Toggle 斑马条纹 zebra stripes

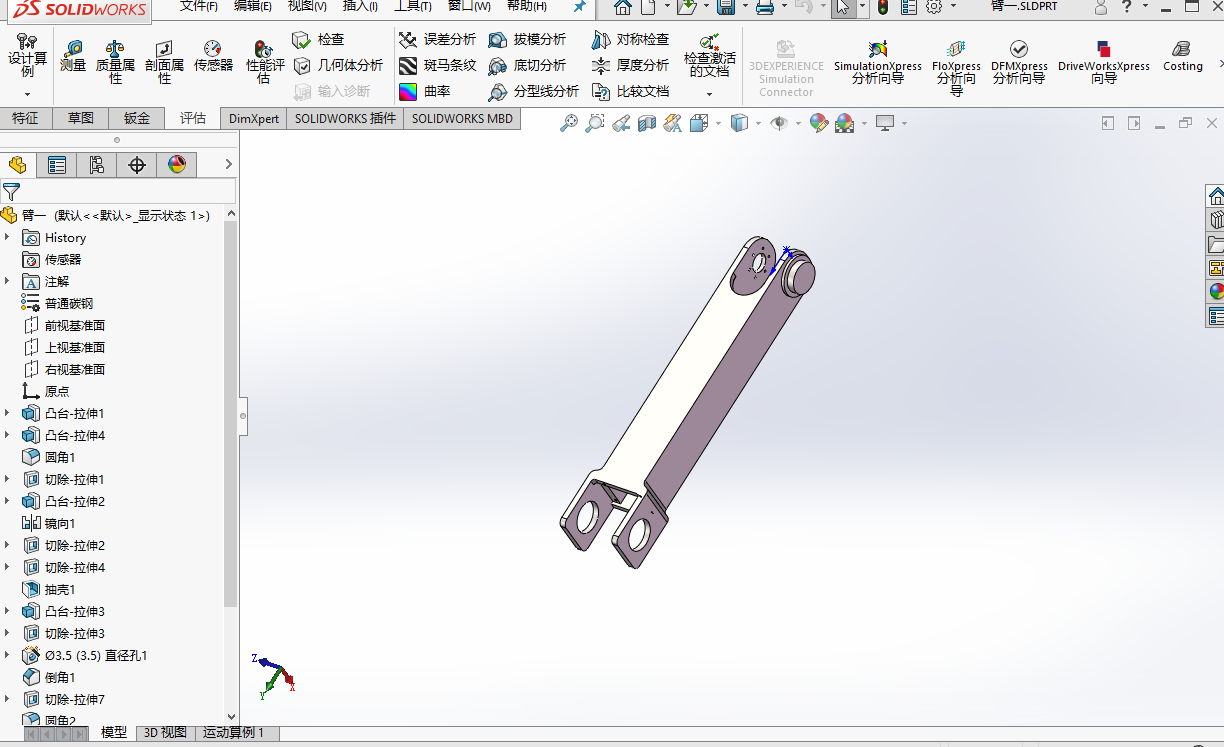[x=437, y=66]
